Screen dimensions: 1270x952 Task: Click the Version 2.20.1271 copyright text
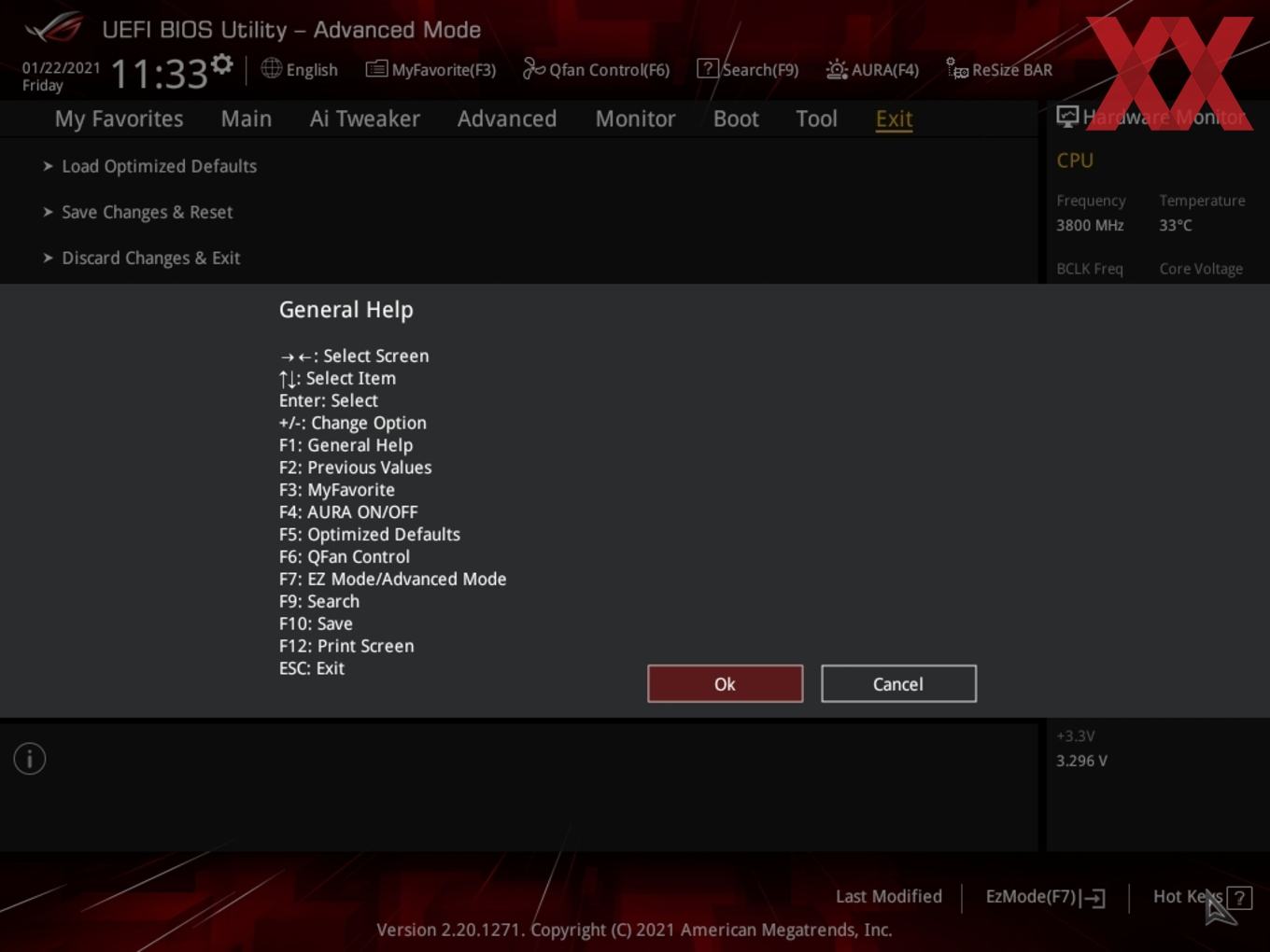(634, 930)
